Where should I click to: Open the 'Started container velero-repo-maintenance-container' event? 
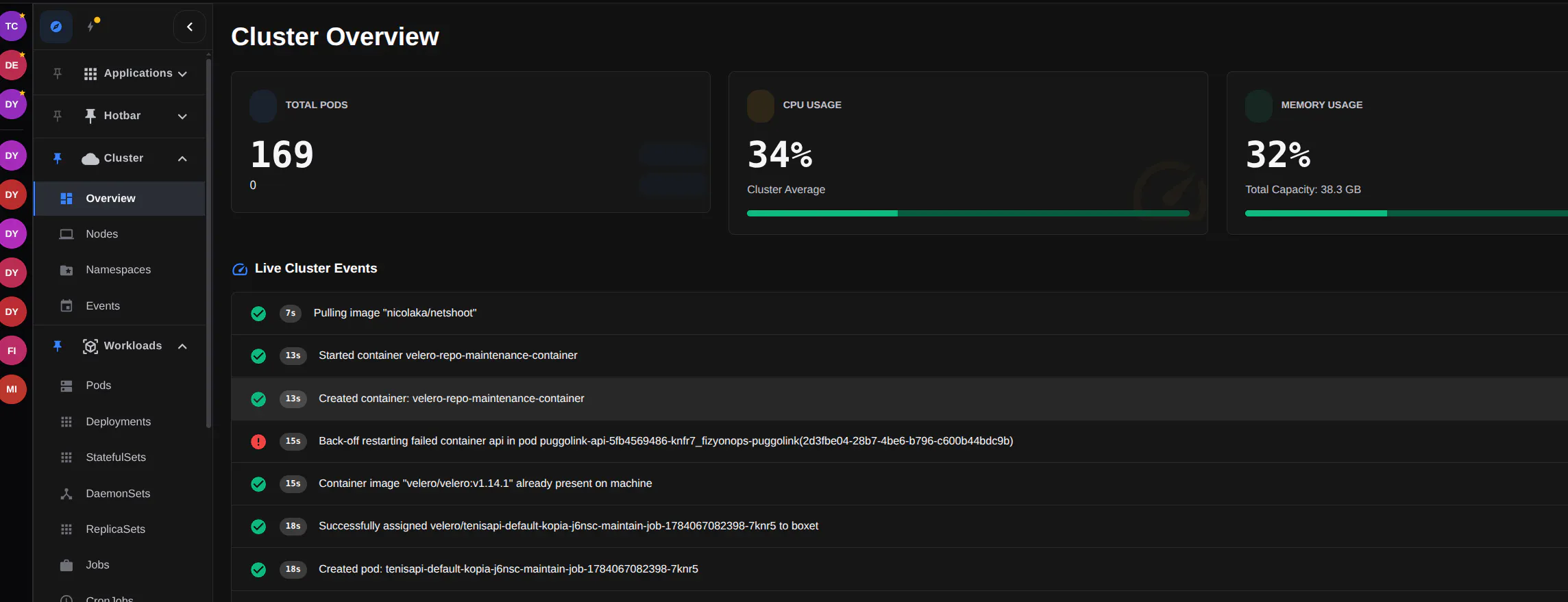(899, 356)
